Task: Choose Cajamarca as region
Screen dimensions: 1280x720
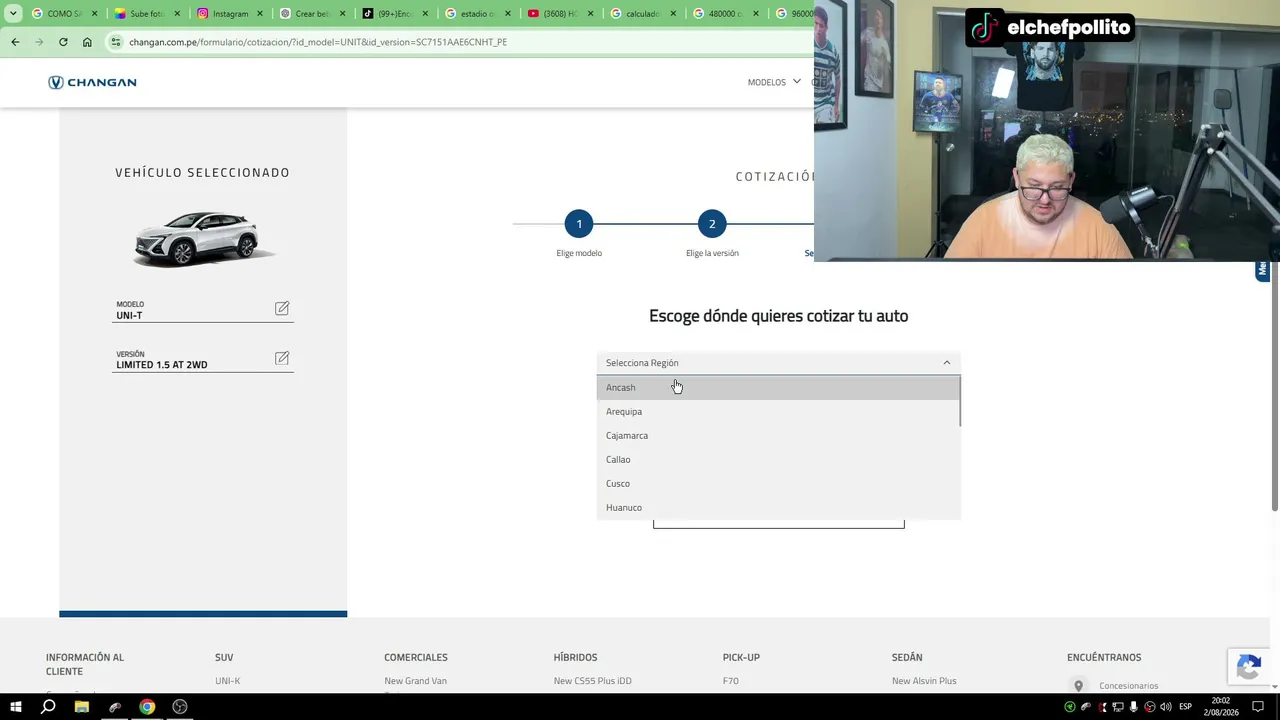Action: point(778,435)
